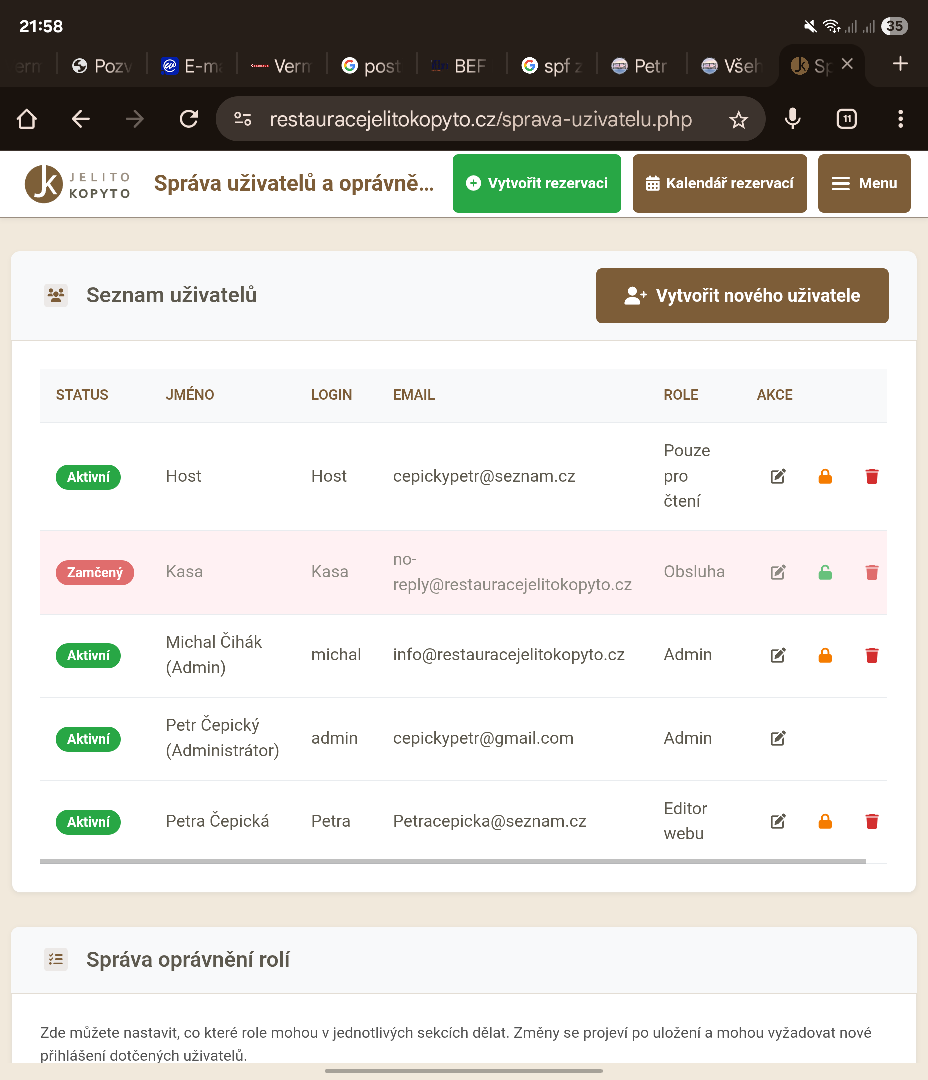Lock the Petra Čepická account
The height and width of the screenshot is (1080, 928).
point(825,821)
